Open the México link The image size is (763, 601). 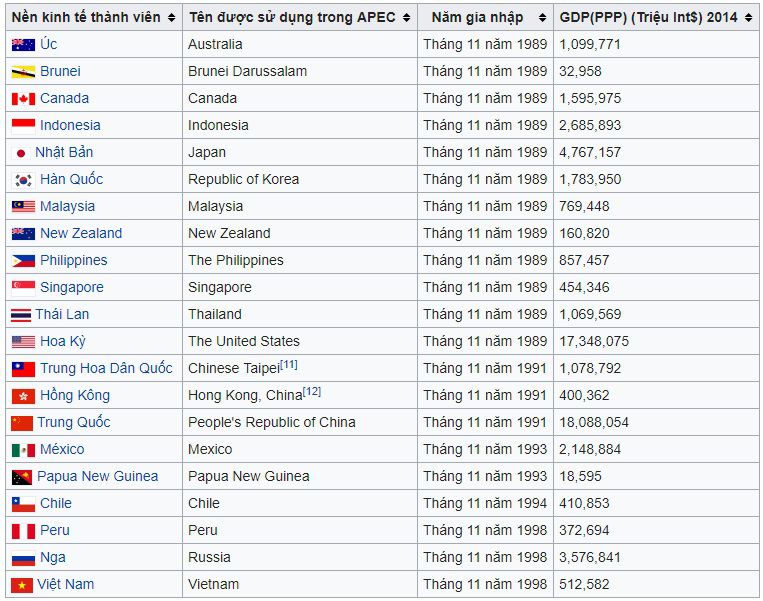pos(62,449)
